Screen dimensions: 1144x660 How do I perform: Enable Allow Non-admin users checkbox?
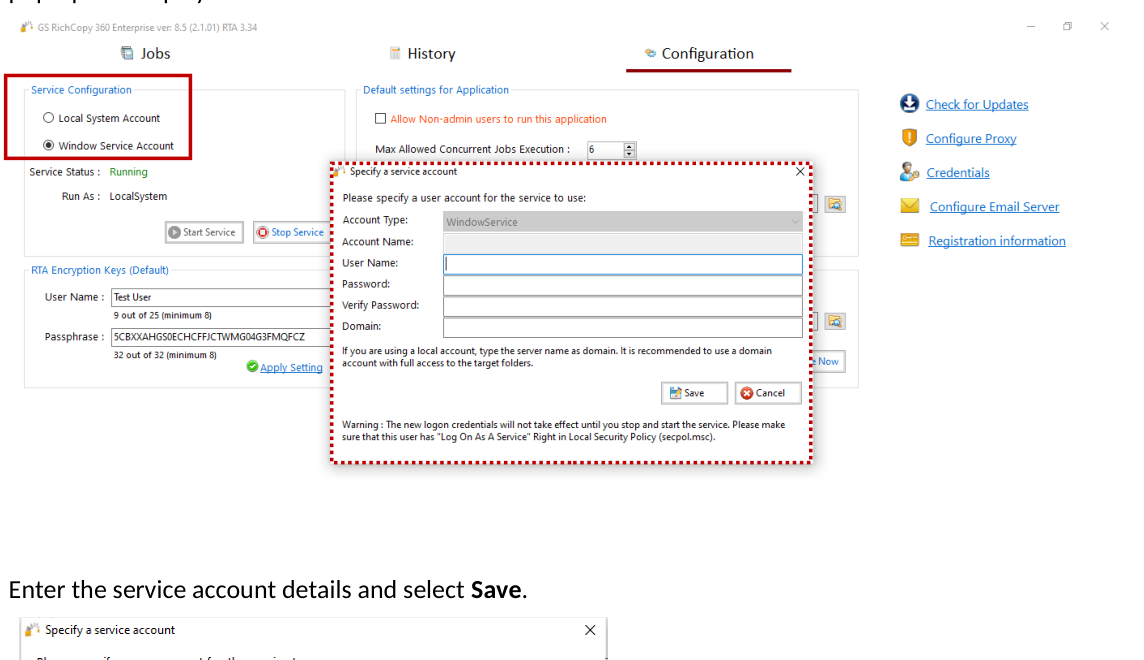(x=380, y=118)
